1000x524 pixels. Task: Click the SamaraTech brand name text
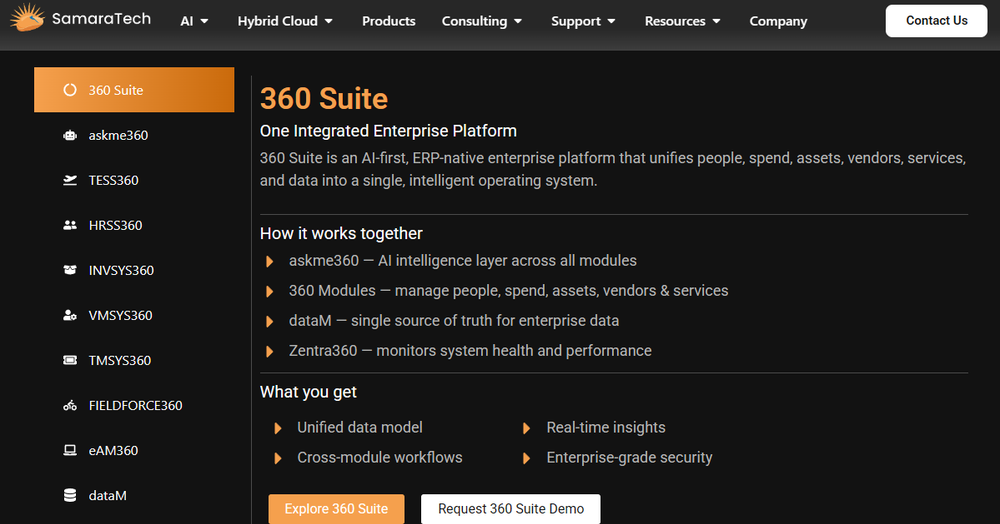[x=101, y=18]
